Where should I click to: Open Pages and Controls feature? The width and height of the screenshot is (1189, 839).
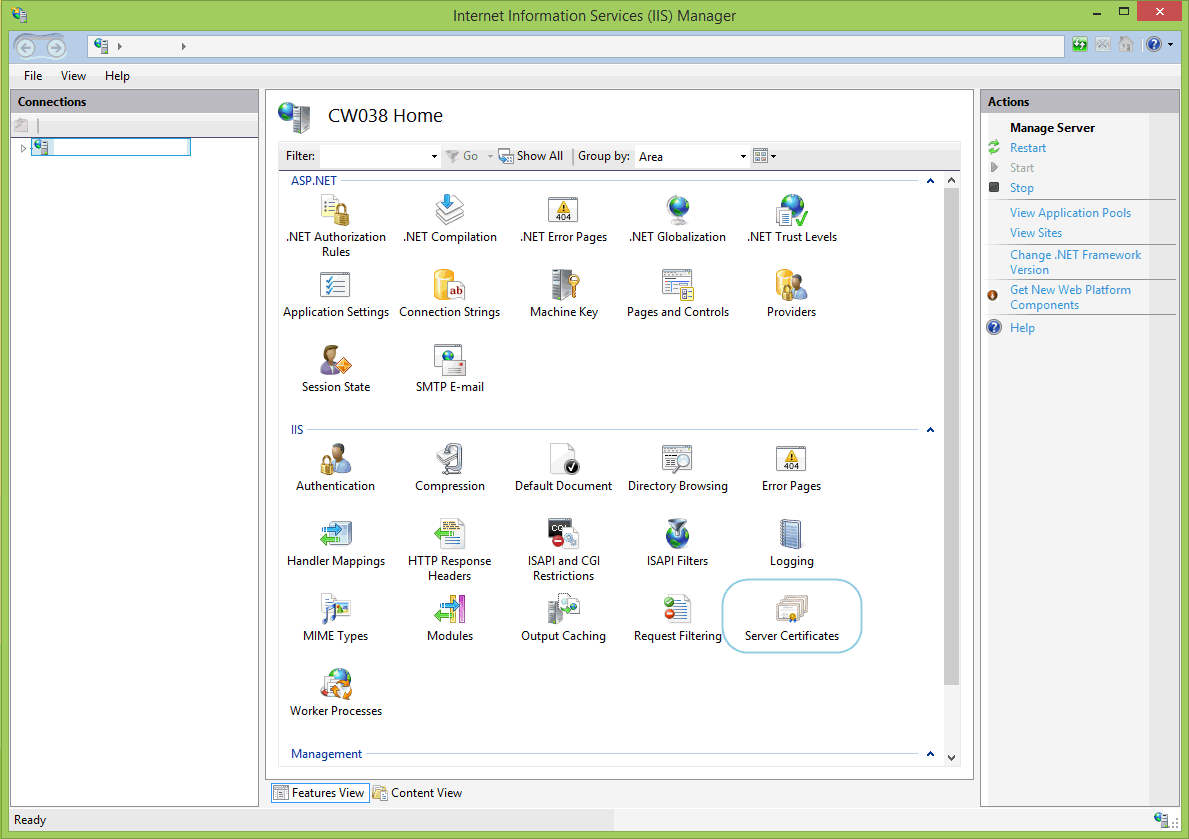pyautogui.click(x=677, y=294)
